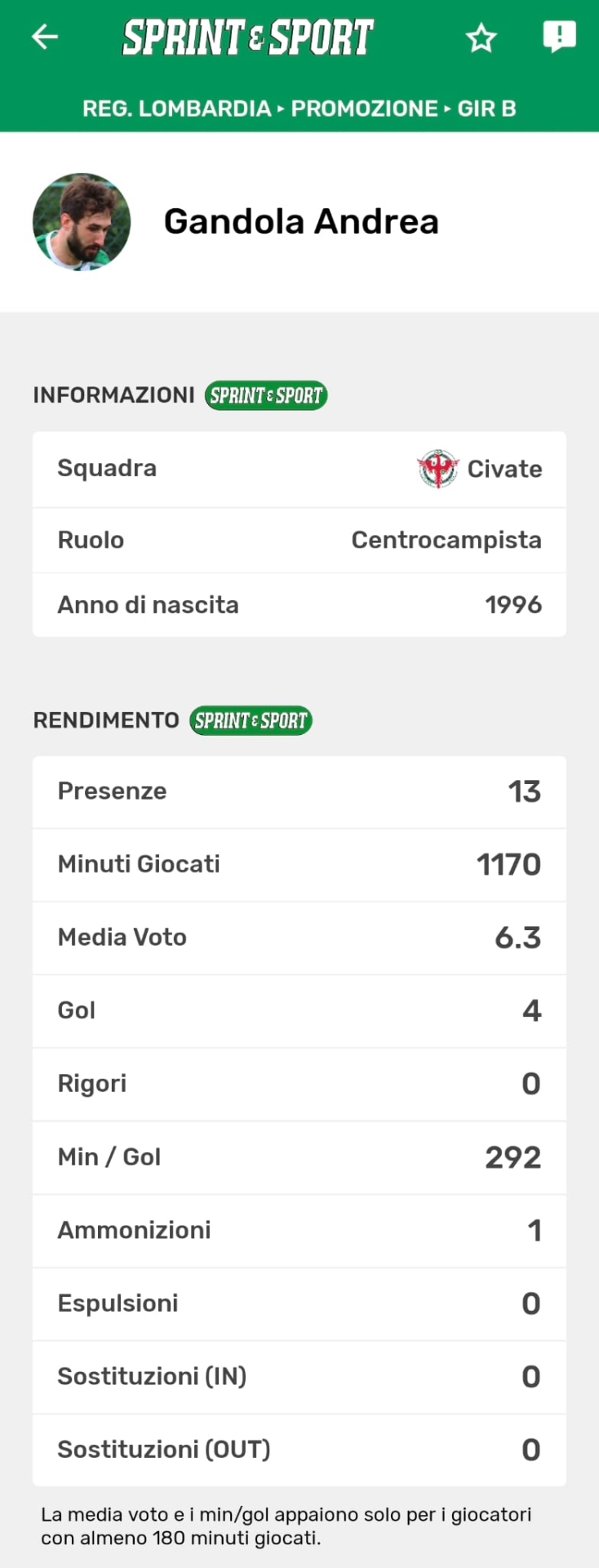Tap the Media Voto row
The image size is (599, 1568).
pyautogui.click(x=299, y=938)
